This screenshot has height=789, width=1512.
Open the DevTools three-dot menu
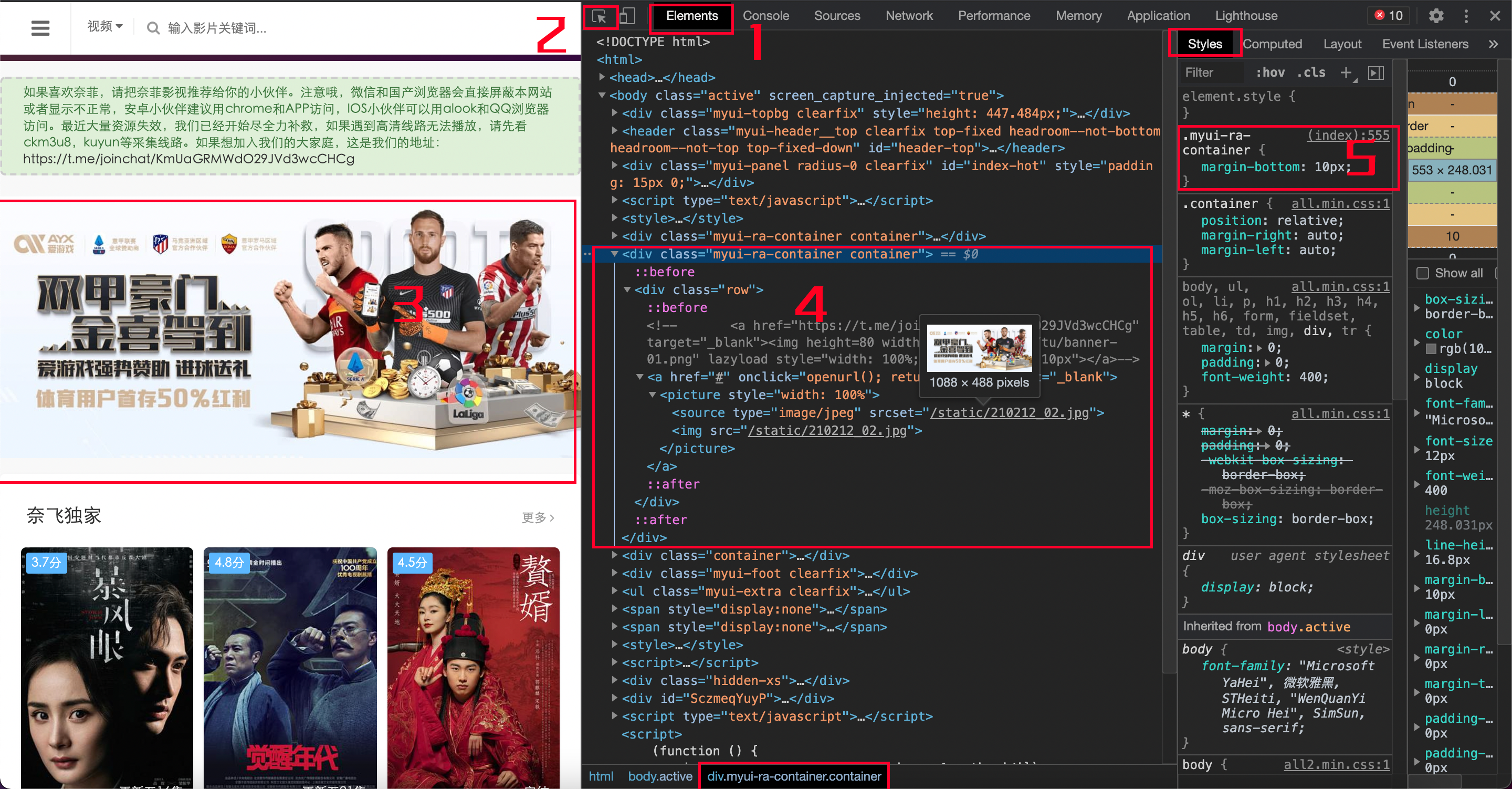pyautogui.click(x=1466, y=16)
